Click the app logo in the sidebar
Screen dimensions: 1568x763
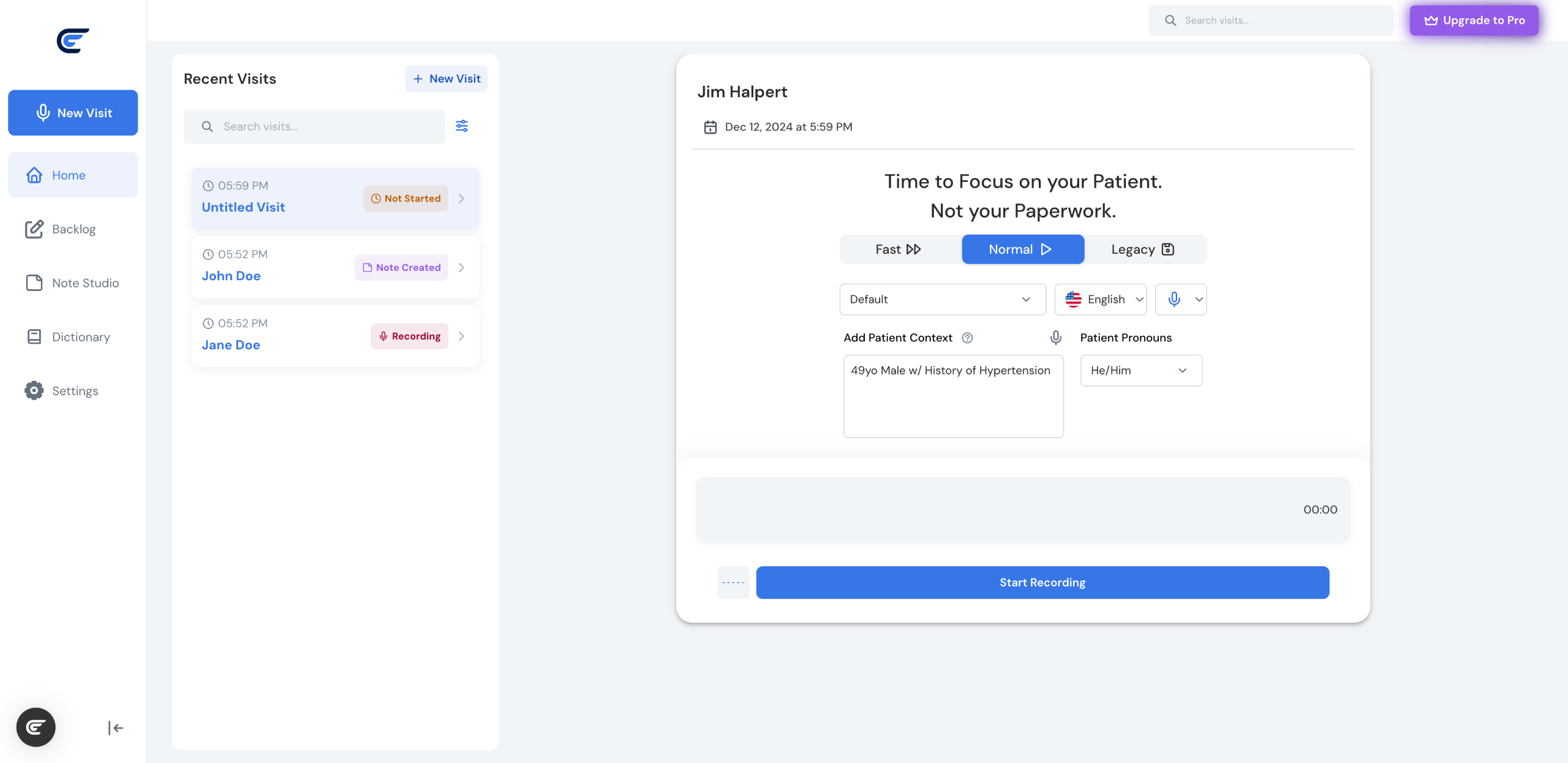(73, 41)
